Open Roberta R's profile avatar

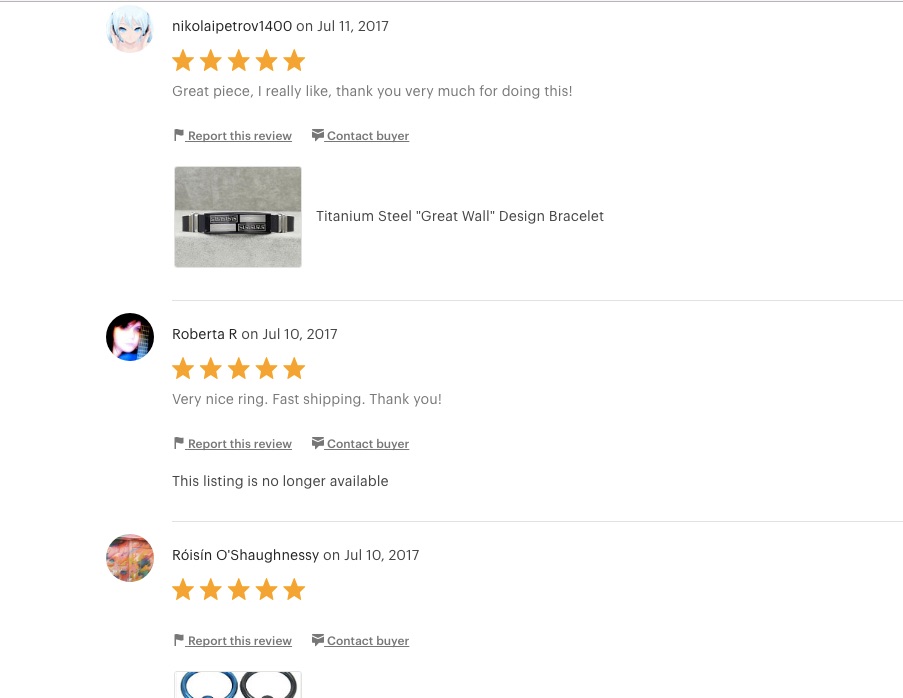click(x=130, y=337)
